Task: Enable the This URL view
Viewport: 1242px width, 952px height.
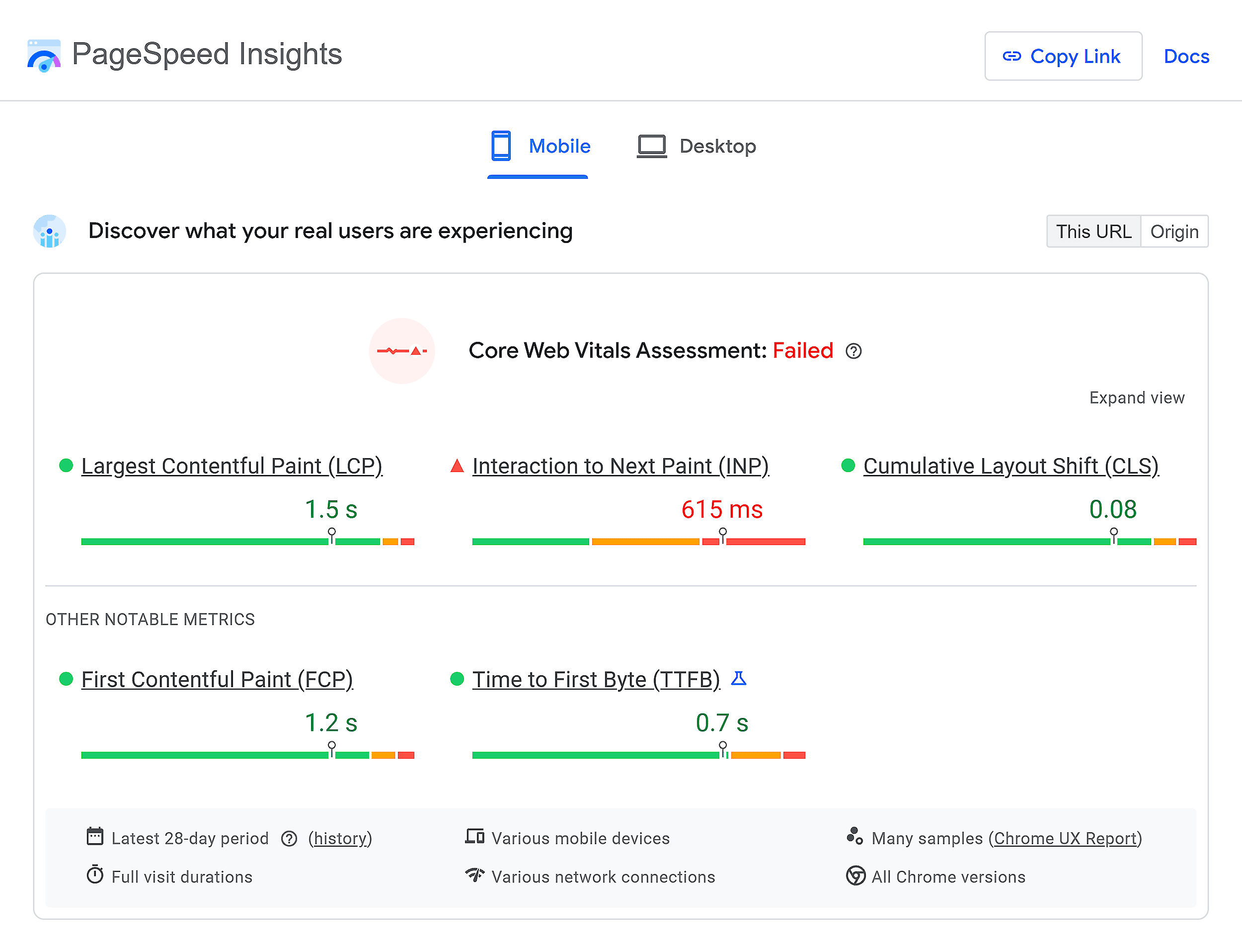Action: tap(1093, 231)
